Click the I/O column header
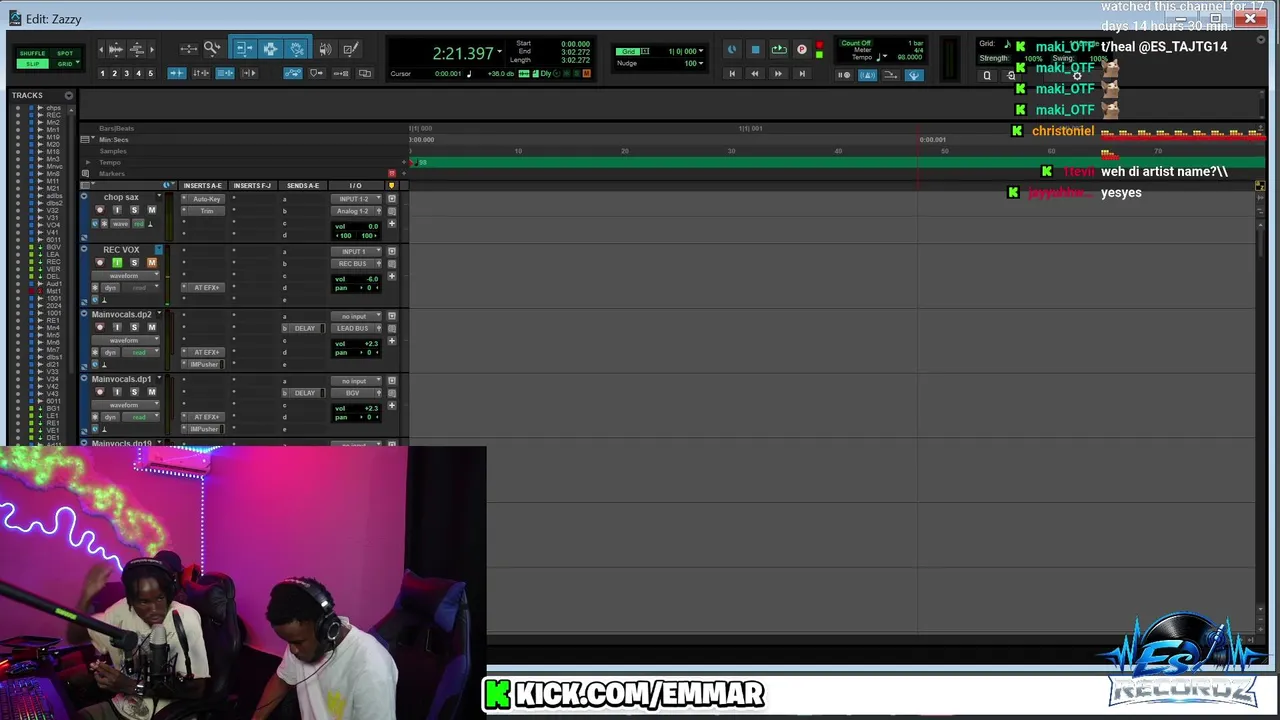The image size is (1280, 720). point(356,185)
